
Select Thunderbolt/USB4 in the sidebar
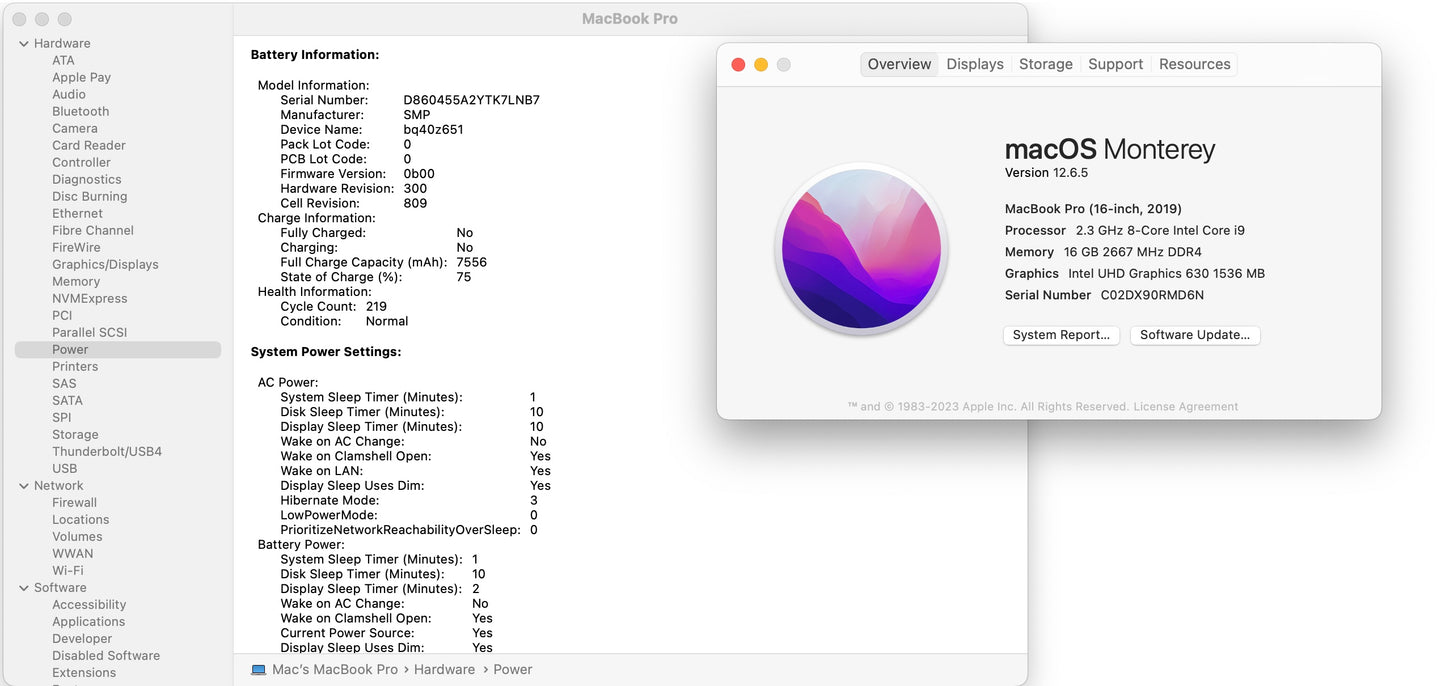(x=106, y=451)
